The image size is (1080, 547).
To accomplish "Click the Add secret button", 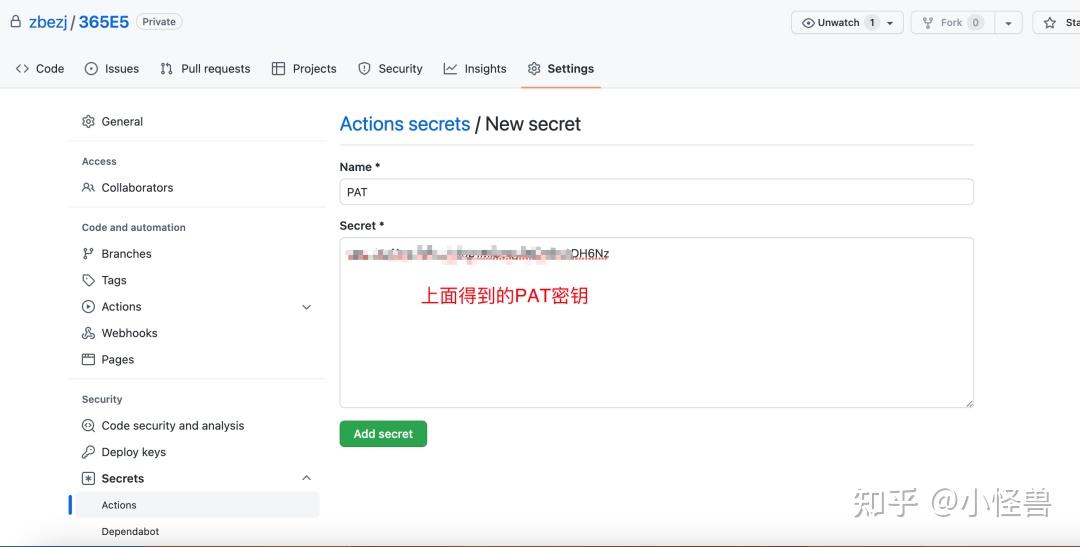I will pos(383,434).
